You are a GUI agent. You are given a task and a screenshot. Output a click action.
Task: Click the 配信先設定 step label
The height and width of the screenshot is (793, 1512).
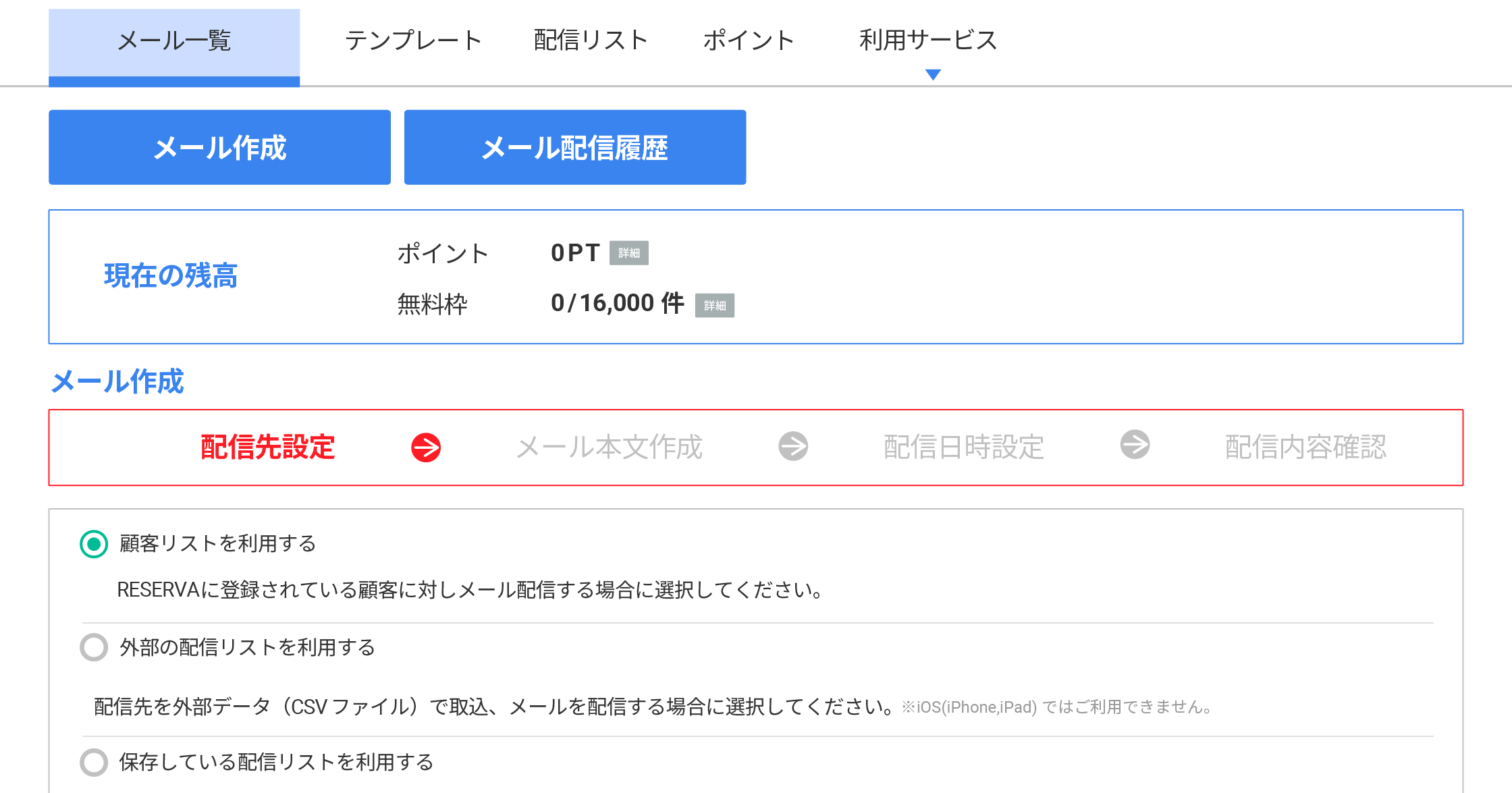click(x=268, y=447)
